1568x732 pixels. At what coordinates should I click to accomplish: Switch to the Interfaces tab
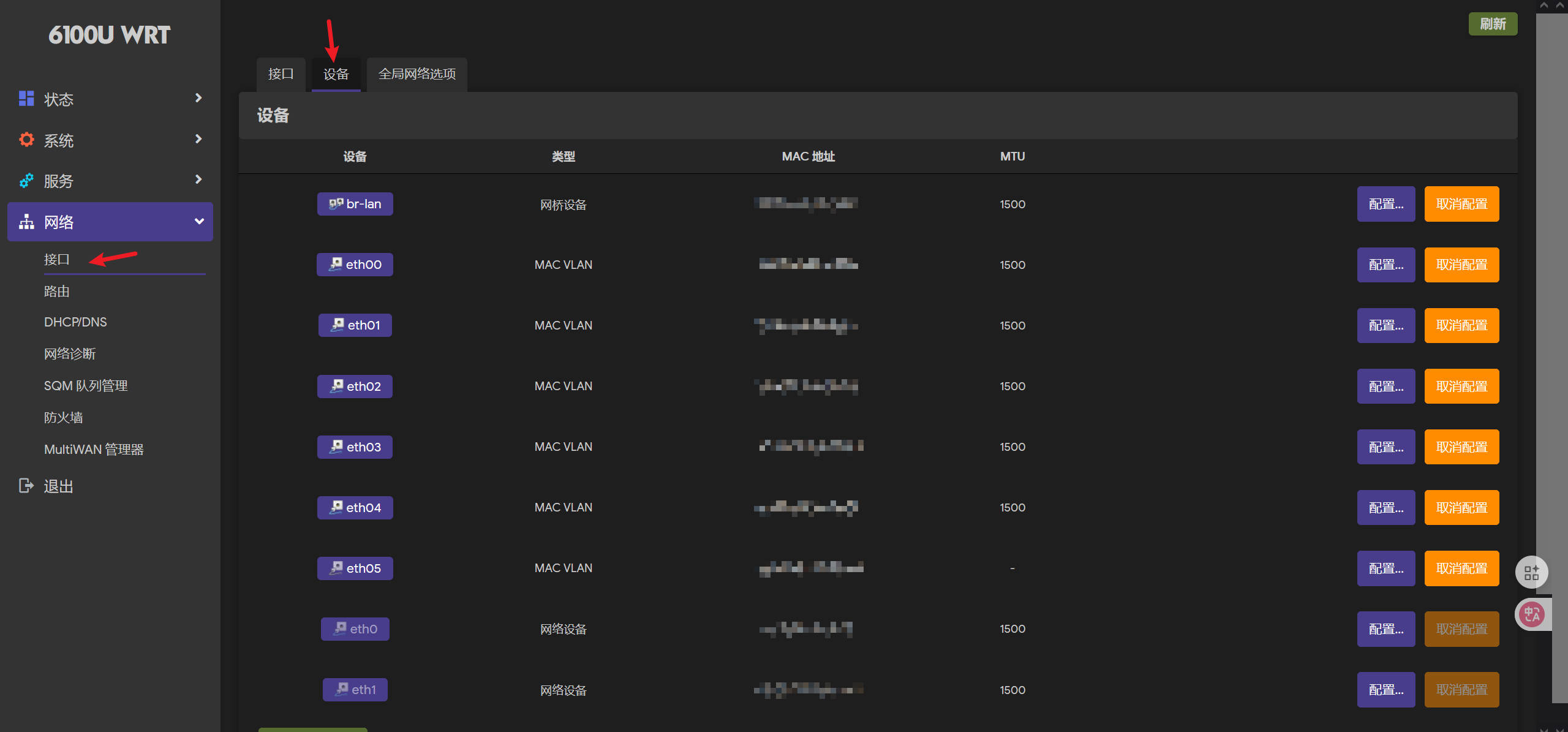[281, 74]
